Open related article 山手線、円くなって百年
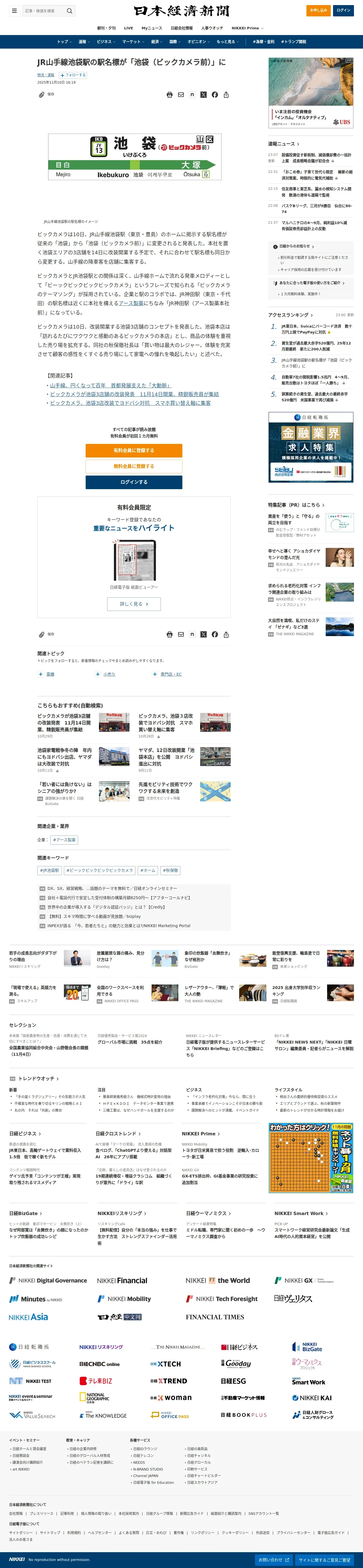Screen dimensions: 363x1568 point(110,385)
